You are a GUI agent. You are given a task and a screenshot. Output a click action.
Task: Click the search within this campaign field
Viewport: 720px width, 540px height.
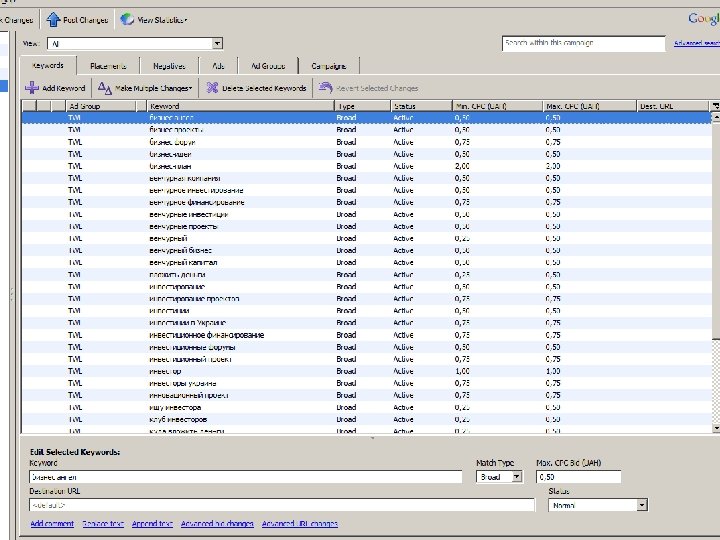pos(584,44)
